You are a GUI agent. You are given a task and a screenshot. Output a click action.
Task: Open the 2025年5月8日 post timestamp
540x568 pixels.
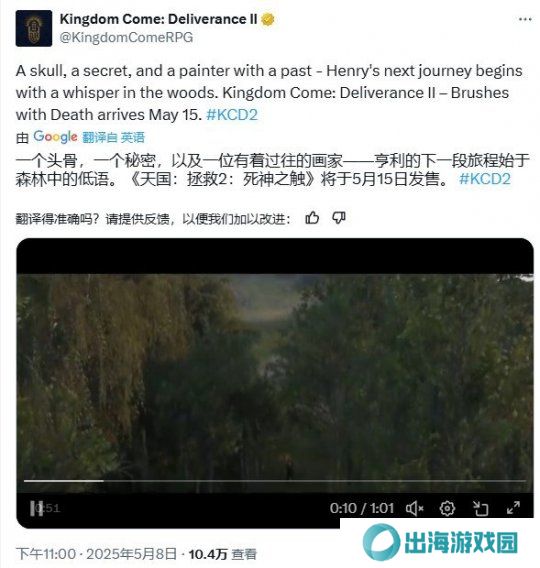tap(131, 554)
